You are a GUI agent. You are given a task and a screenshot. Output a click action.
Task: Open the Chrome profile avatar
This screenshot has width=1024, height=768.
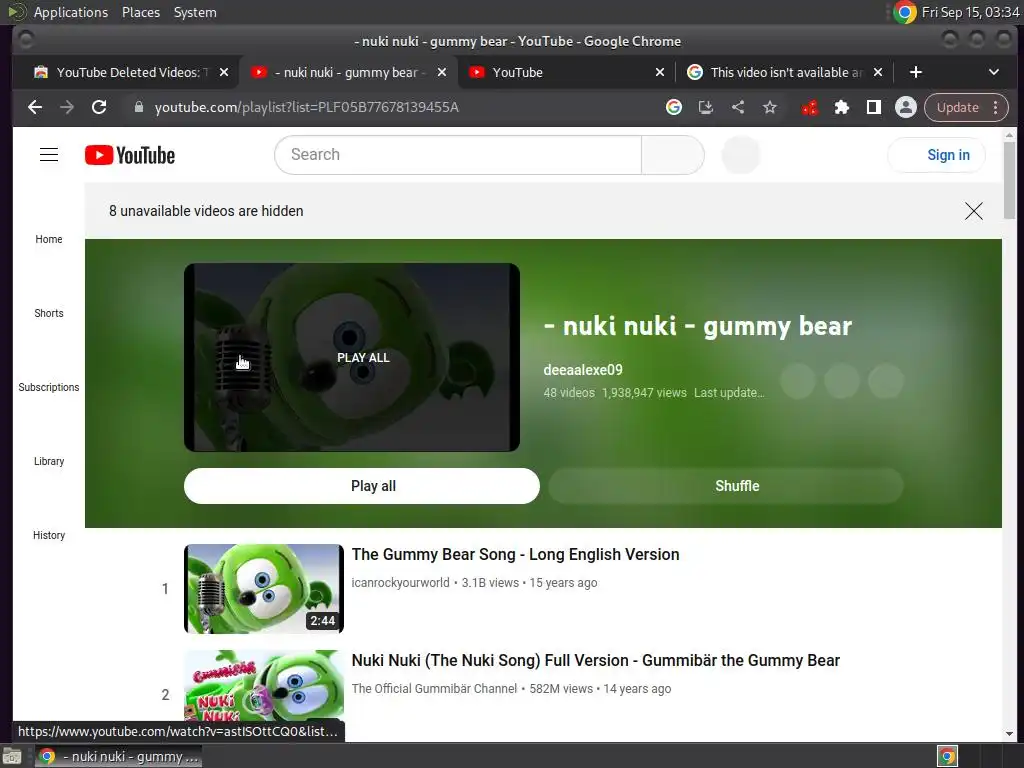click(x=906, y=107)
